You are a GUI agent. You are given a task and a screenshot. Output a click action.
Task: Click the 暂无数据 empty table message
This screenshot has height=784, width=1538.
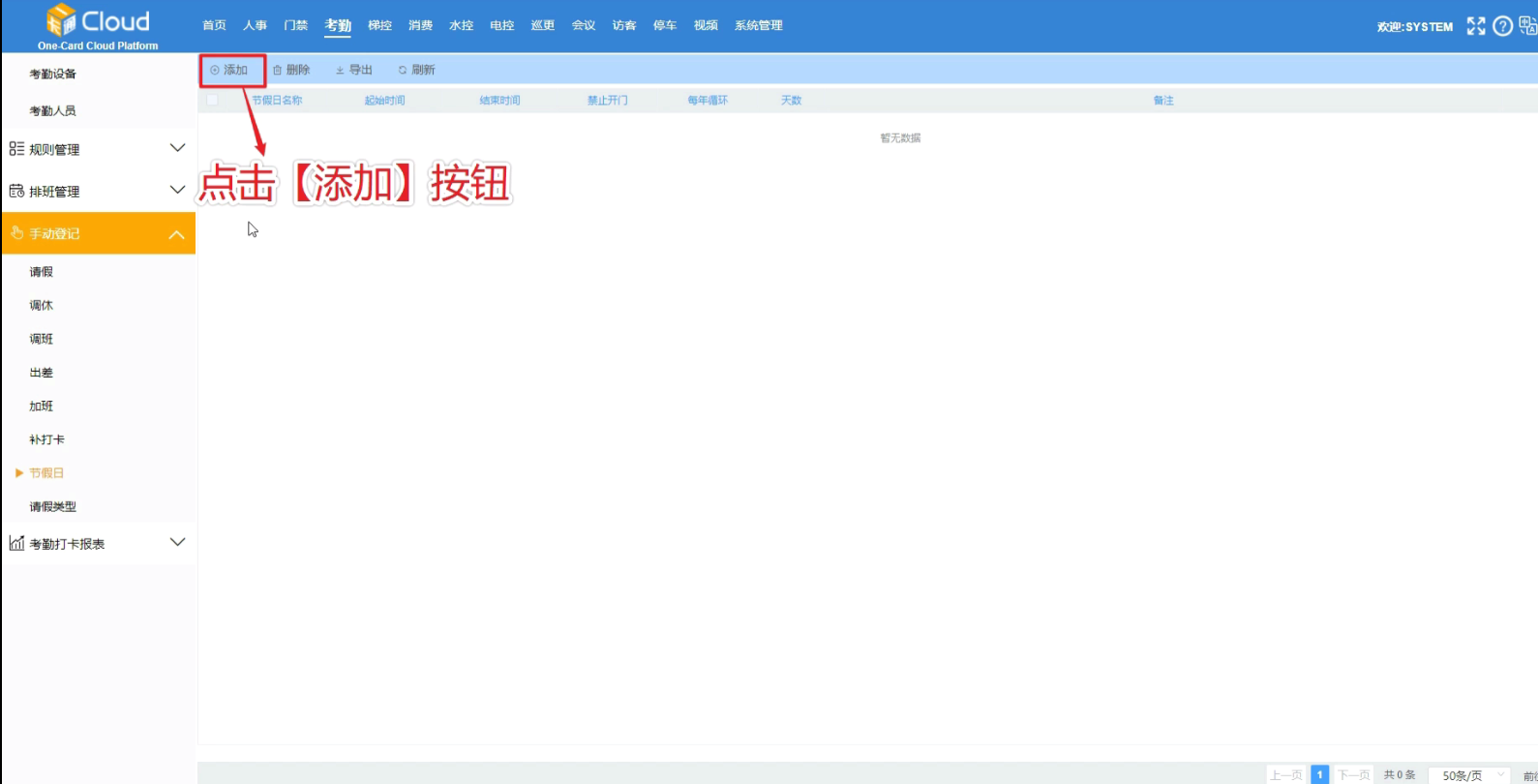pyautogui.click(x=900, y=137)
